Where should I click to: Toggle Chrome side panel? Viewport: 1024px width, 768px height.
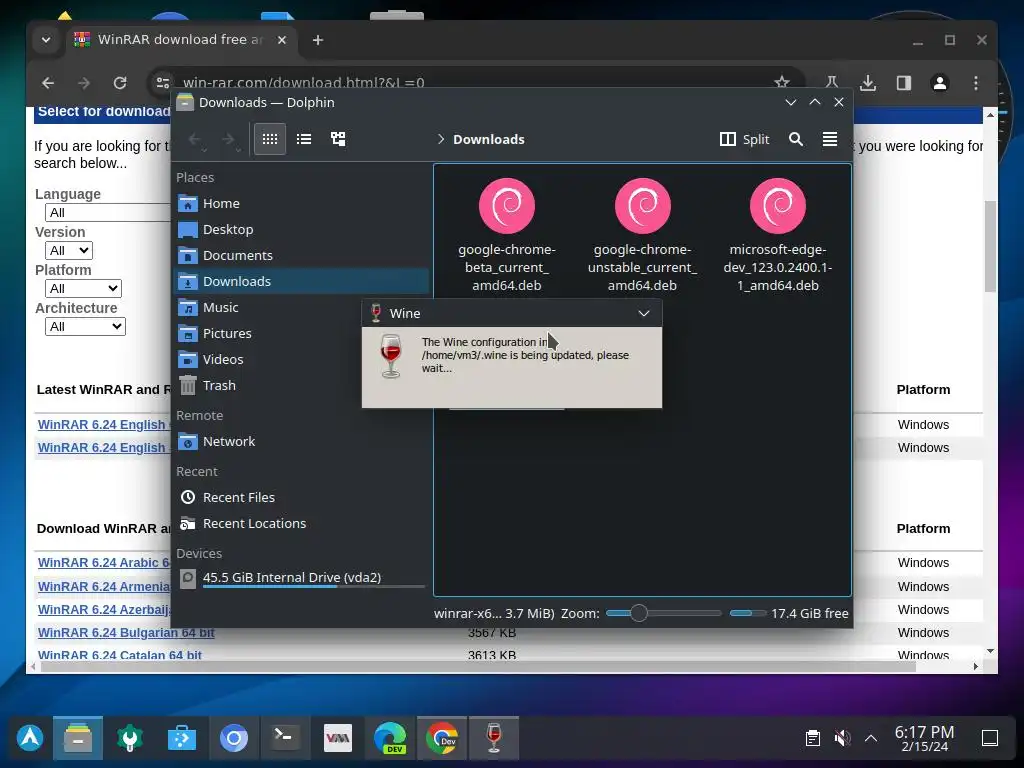pyautogui.click(x=904, y=83)
